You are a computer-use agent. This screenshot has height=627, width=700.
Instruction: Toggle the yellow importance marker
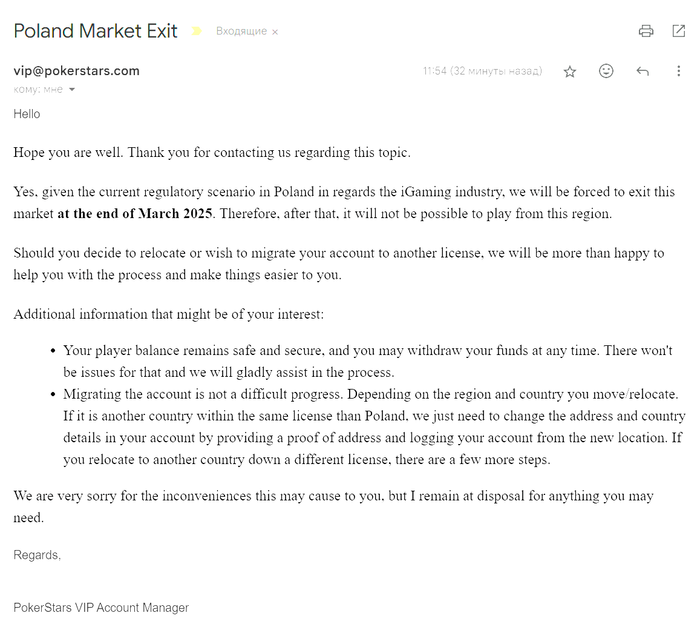pyautogui.click(x=197, y=31)
